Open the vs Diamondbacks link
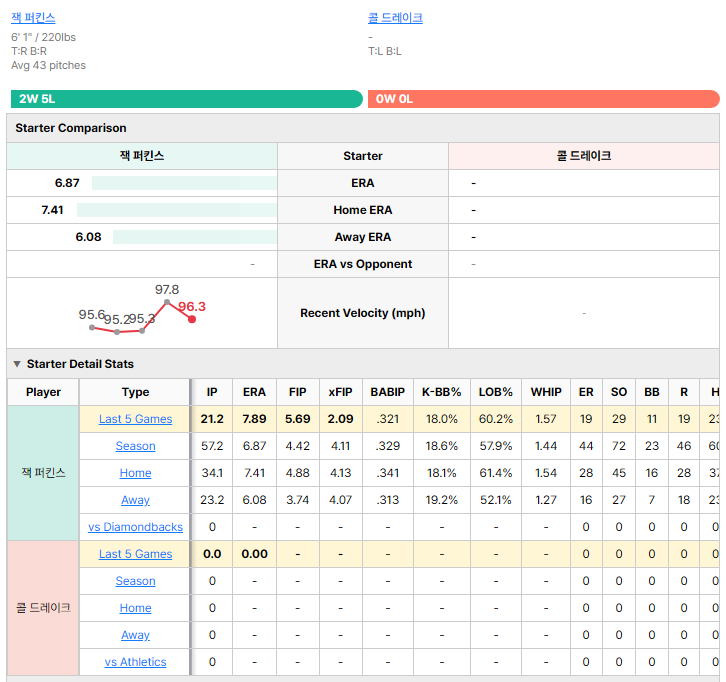The width and height of the screenshot is (726, 682). [135, 527]
